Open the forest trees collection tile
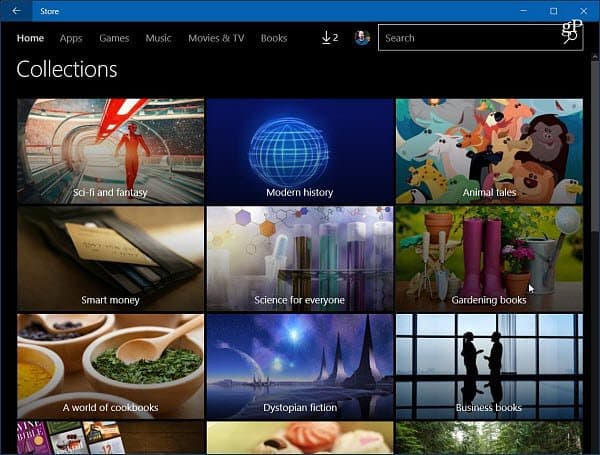600x455 pixels. pyautogui.click(x=489, y=438)
